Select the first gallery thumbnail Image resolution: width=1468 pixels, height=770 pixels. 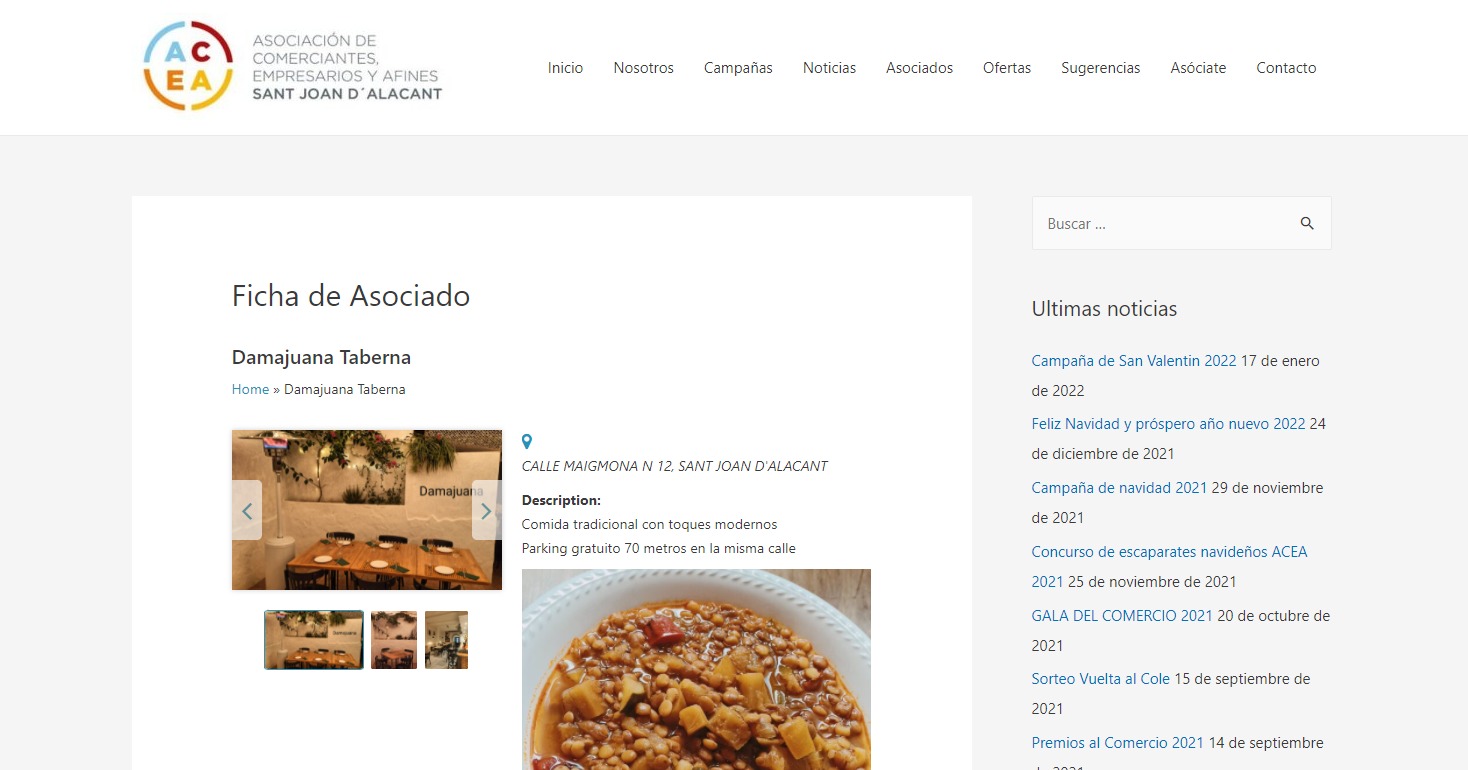(x=314, y=640)
